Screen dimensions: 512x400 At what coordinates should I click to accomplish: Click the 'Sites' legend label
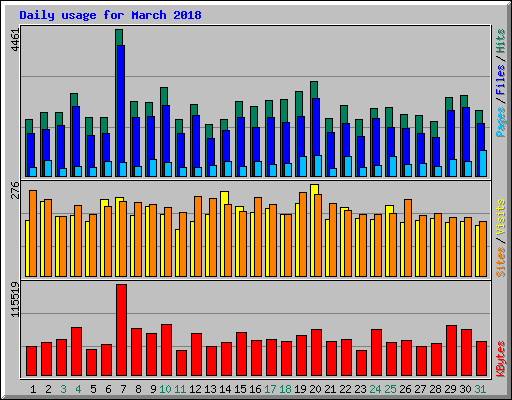click(x=501, y=262)
